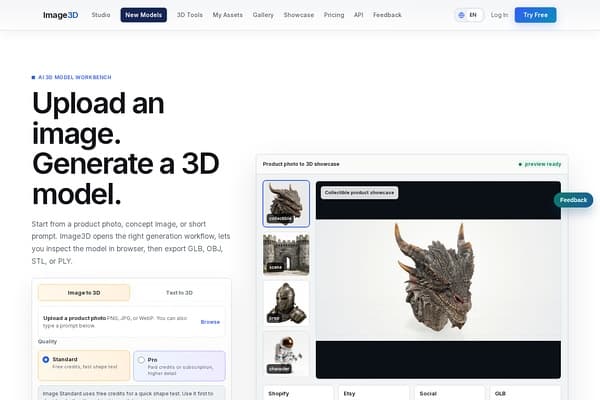Click the globe language icon

(461, 15)
